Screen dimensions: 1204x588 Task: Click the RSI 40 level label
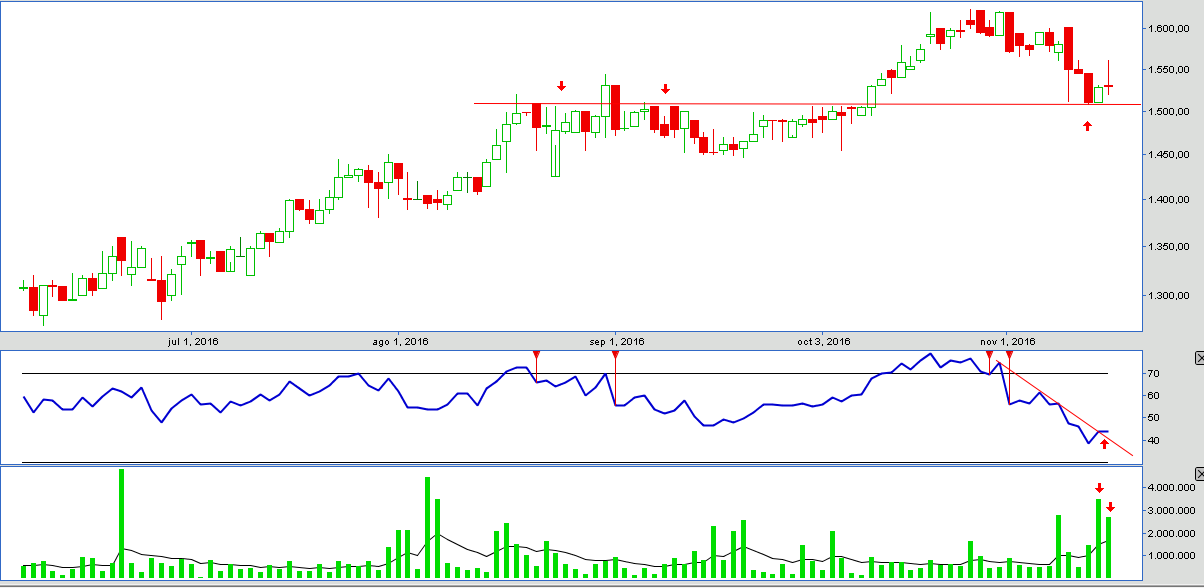[x=1154, y=440]
